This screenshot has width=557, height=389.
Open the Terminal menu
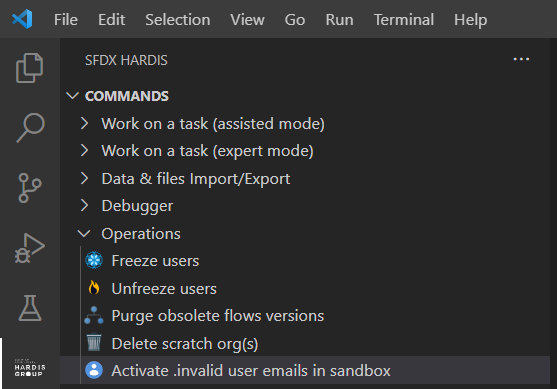(x=404, y=20)
